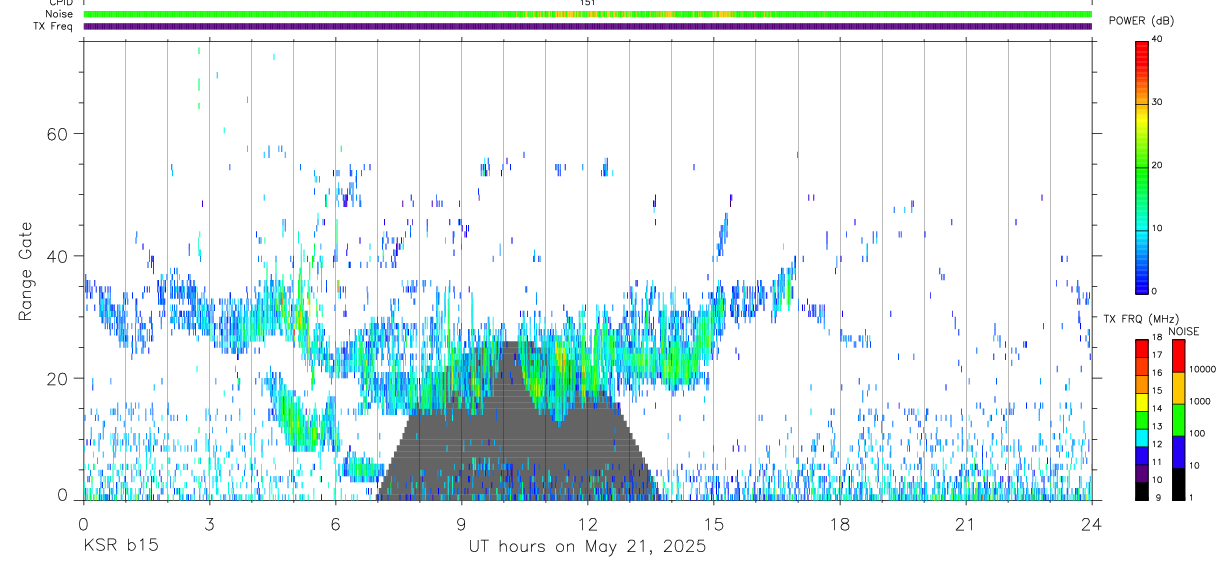
Task: Click the green Noise strip above the plot
Action: (x=587, y=14)
